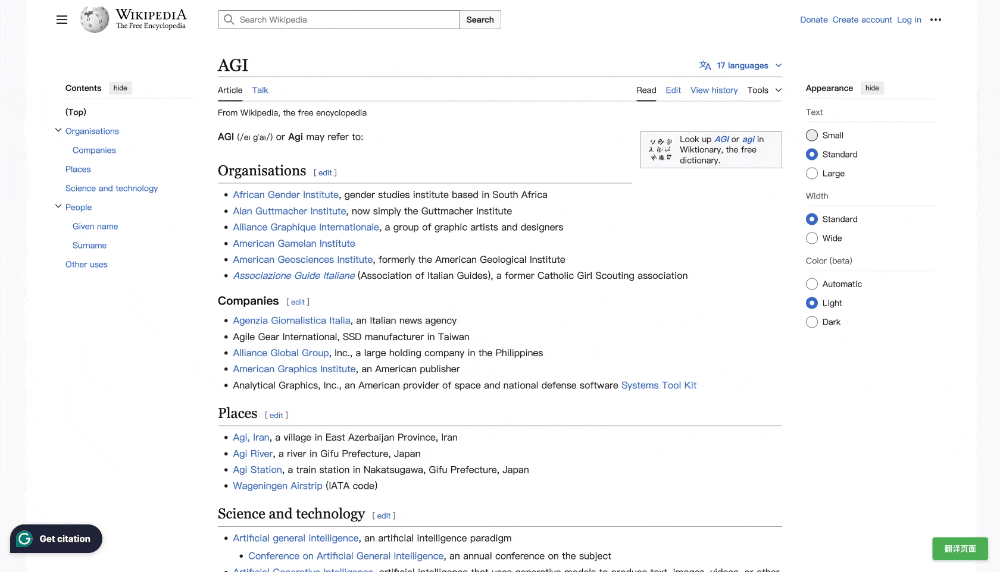Select Standard text size
The width and height of the screenshot is (1000, 572).
811,154
